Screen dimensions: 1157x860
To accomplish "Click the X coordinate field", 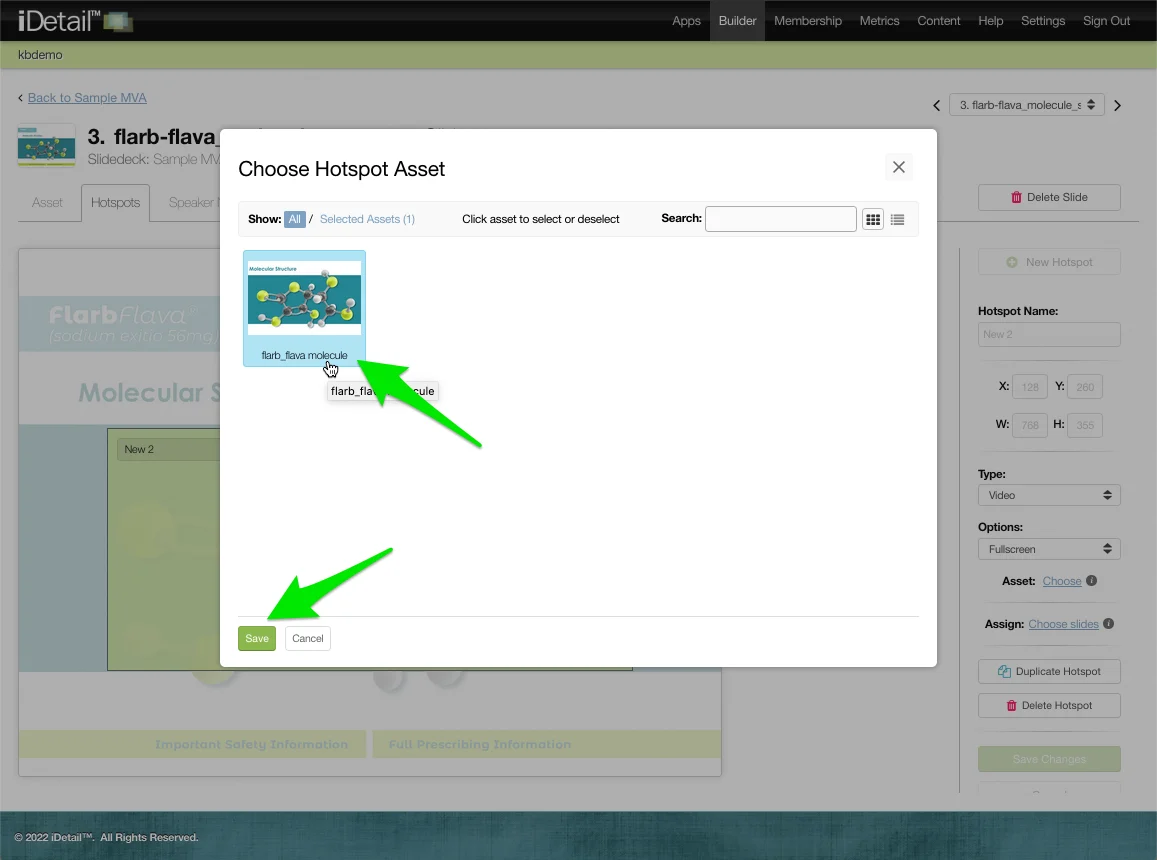I will tap(1030, 387).
